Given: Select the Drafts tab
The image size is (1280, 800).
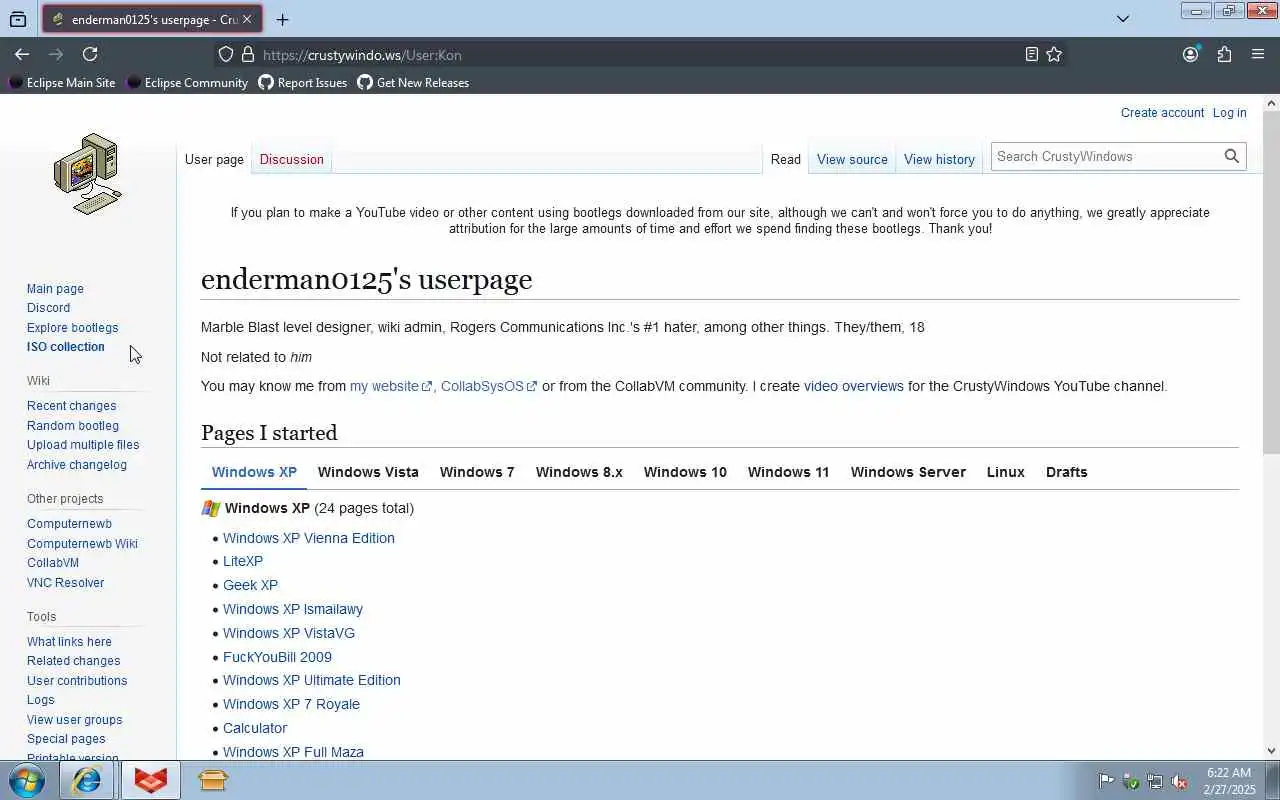Looking at the screenshot, I should pyautogui.click(x=1066, y=472).
